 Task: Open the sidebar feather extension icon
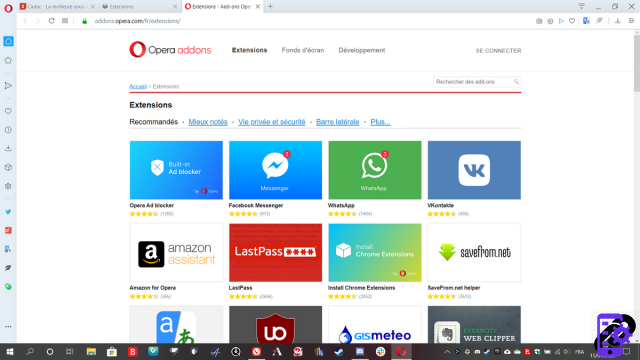8,268
